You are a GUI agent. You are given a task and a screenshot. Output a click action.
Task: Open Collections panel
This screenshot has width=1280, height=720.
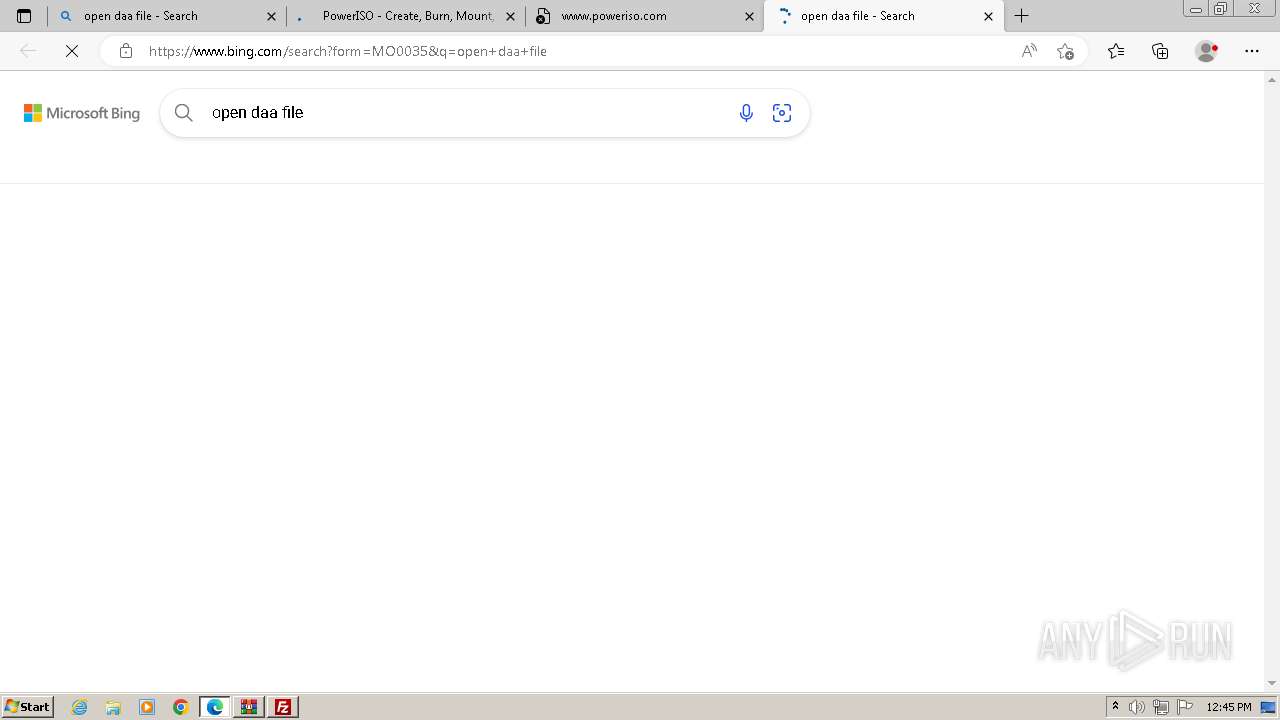[x=1160, y=51]
